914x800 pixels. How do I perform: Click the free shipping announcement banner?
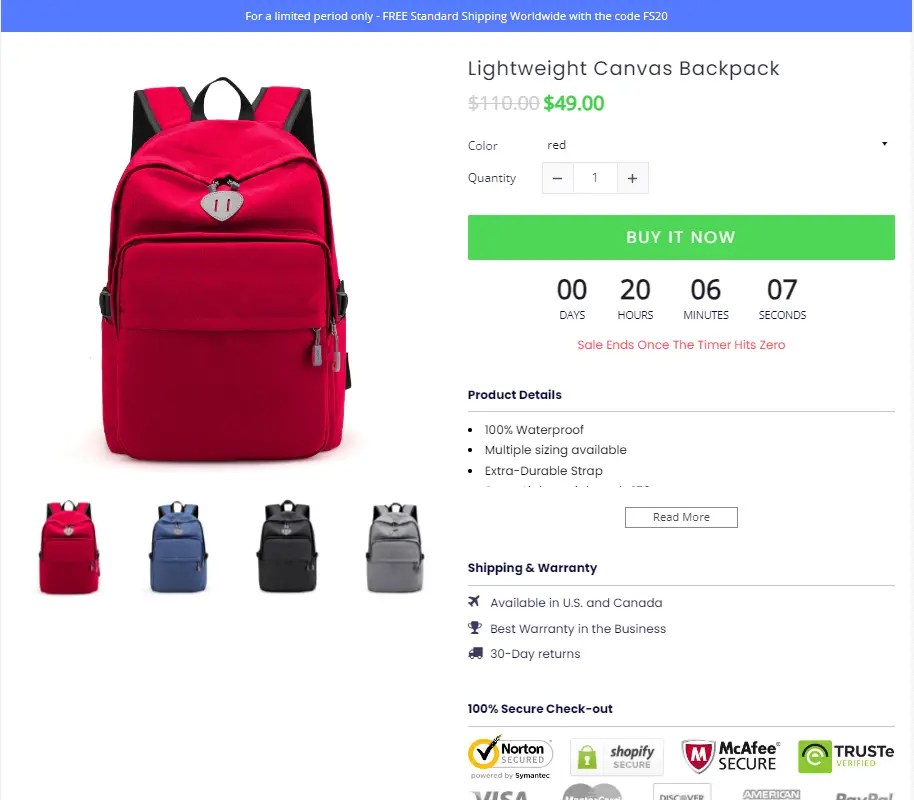(457, 16)
